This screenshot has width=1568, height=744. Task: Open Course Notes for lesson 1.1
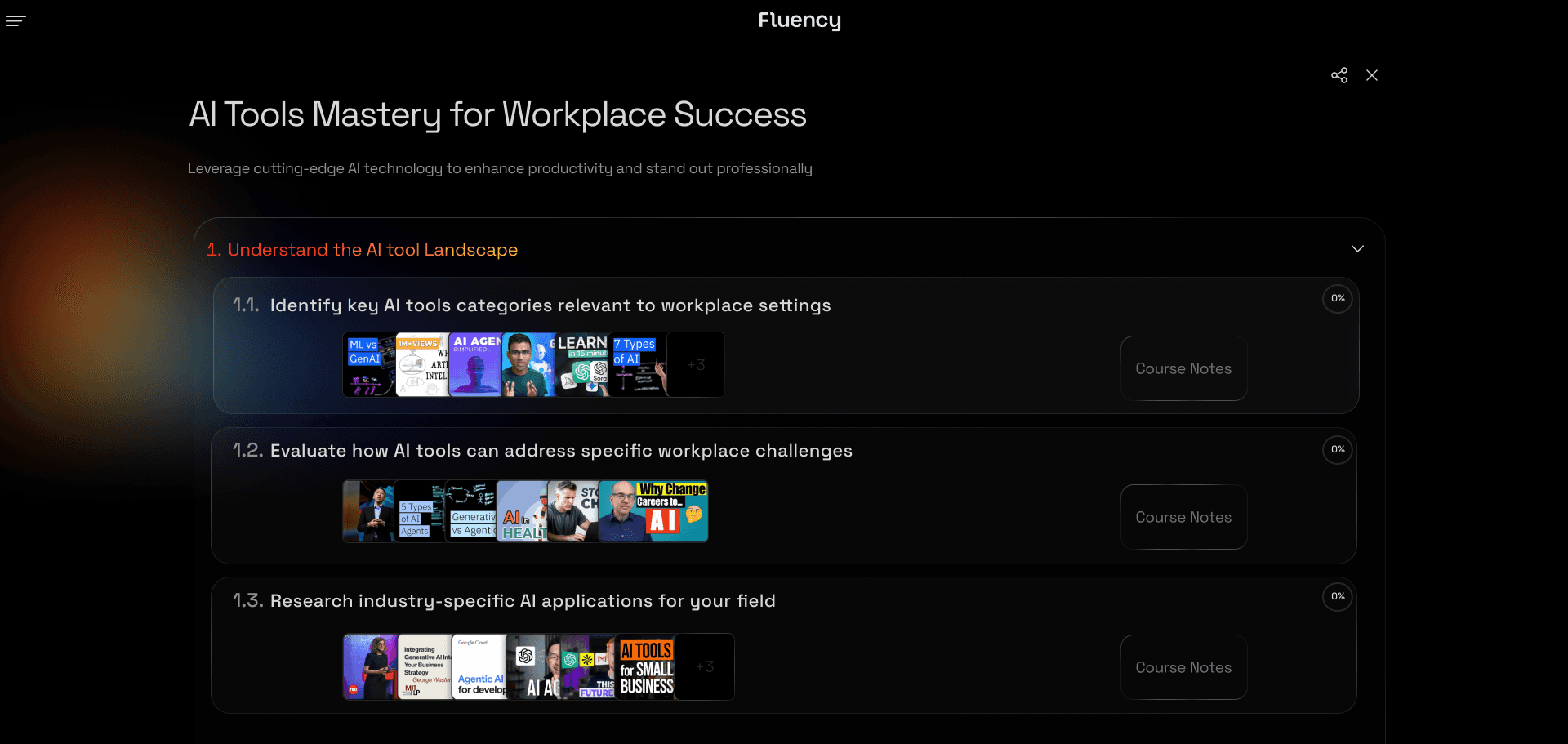(x=1183, y=368)
